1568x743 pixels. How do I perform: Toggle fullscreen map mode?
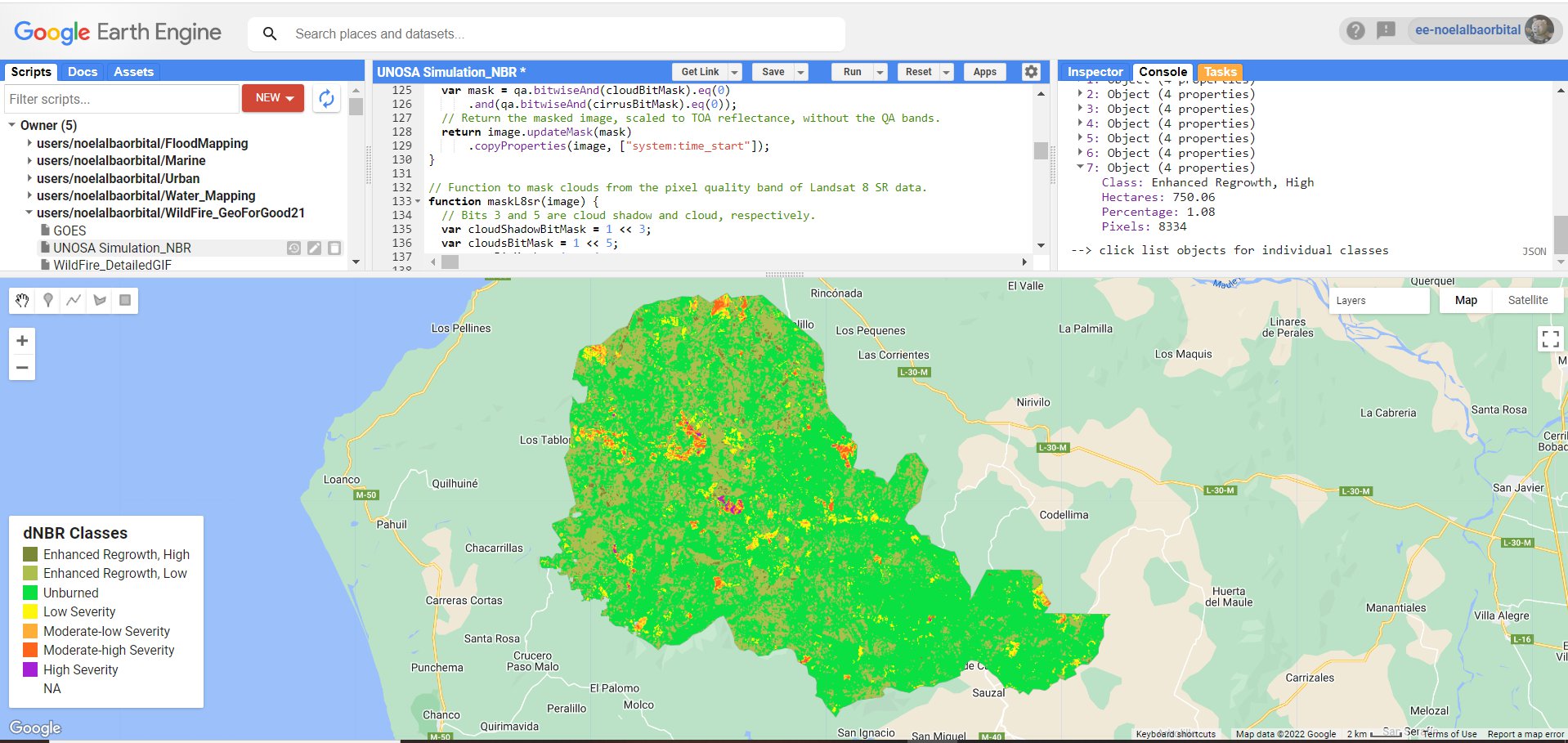[1549, 338]
